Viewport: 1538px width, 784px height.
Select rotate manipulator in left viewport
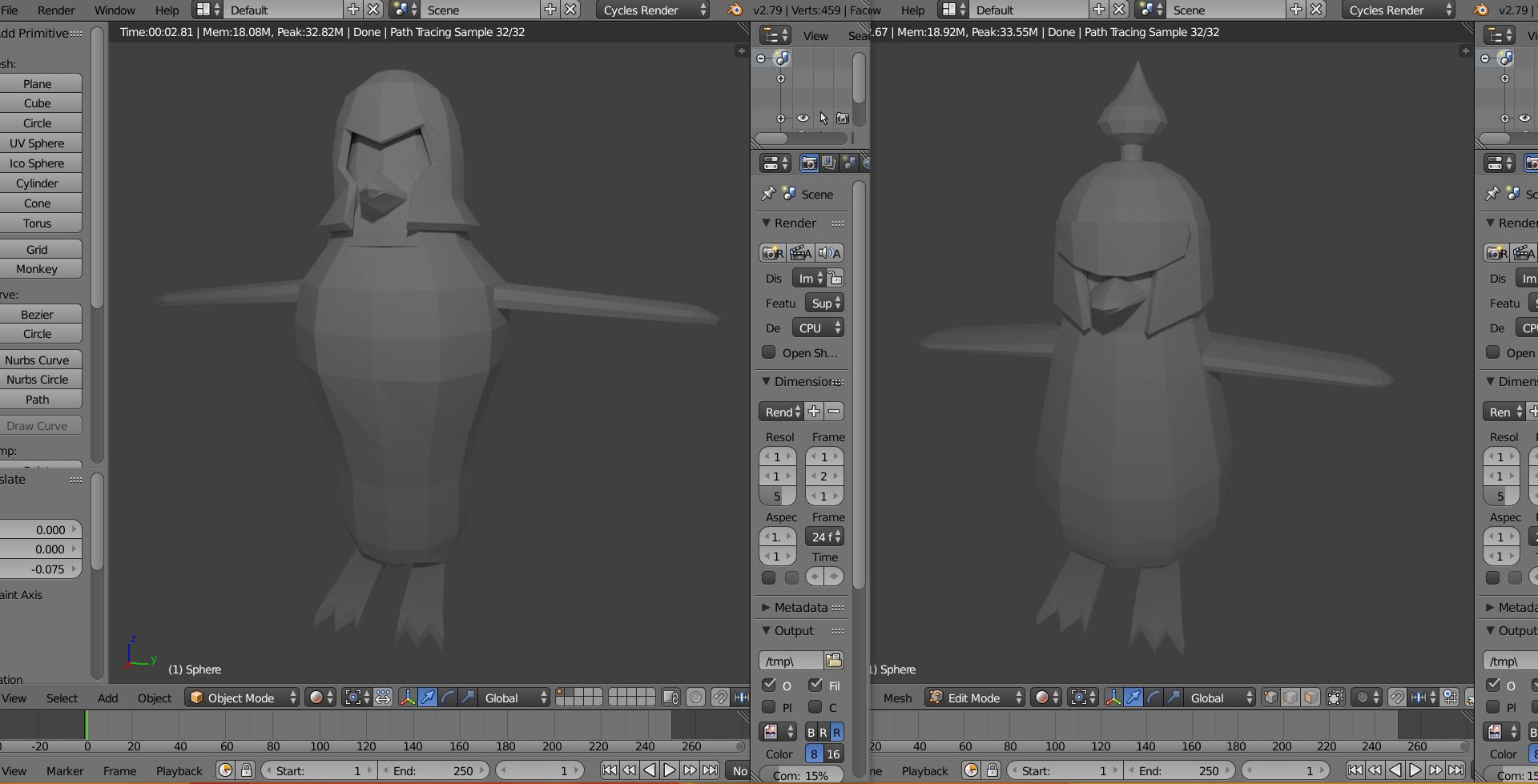click(x=448, y=698)
